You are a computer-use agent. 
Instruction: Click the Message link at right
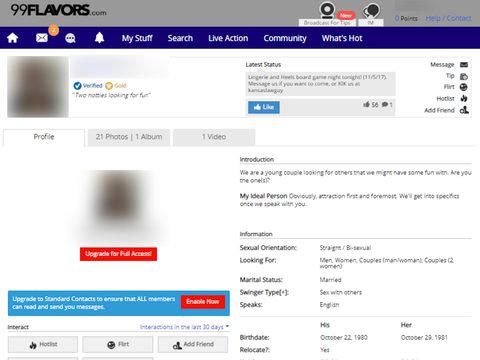tap(442, 65)
